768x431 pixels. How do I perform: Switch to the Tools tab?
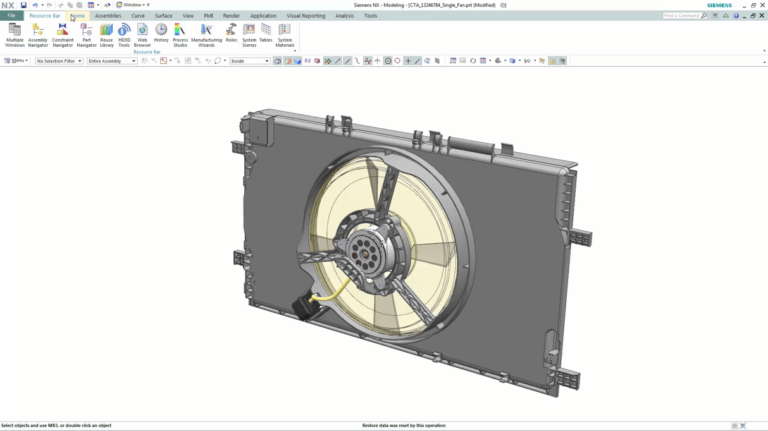(370, 16)
